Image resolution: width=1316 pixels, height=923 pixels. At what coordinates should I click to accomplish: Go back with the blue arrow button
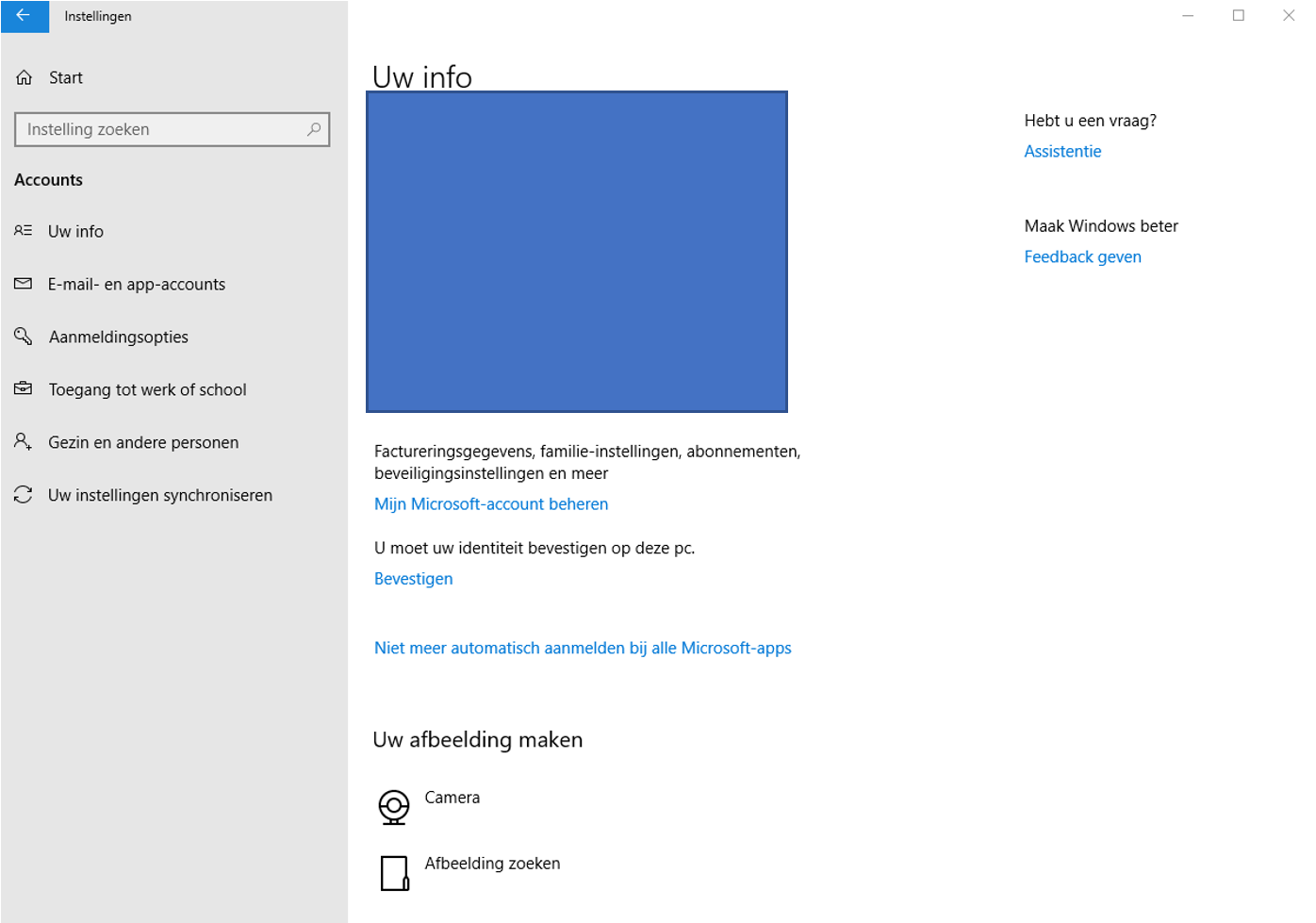coord(25,16)
